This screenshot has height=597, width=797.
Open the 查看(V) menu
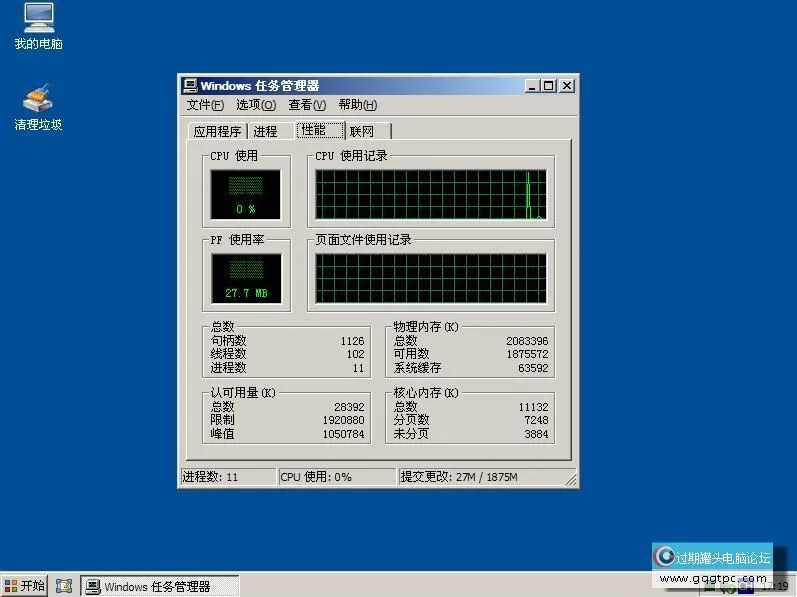pyautogui.click(x=307, y=105)
